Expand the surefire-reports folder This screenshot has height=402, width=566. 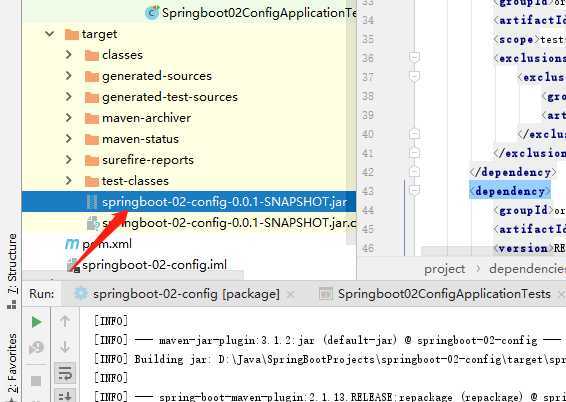pyautogui.click(x=69, y=160)
